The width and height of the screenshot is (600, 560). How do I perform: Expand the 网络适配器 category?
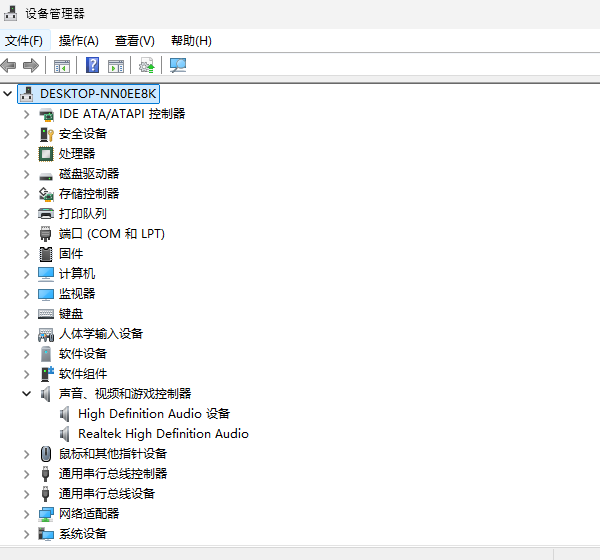point(27,514)
